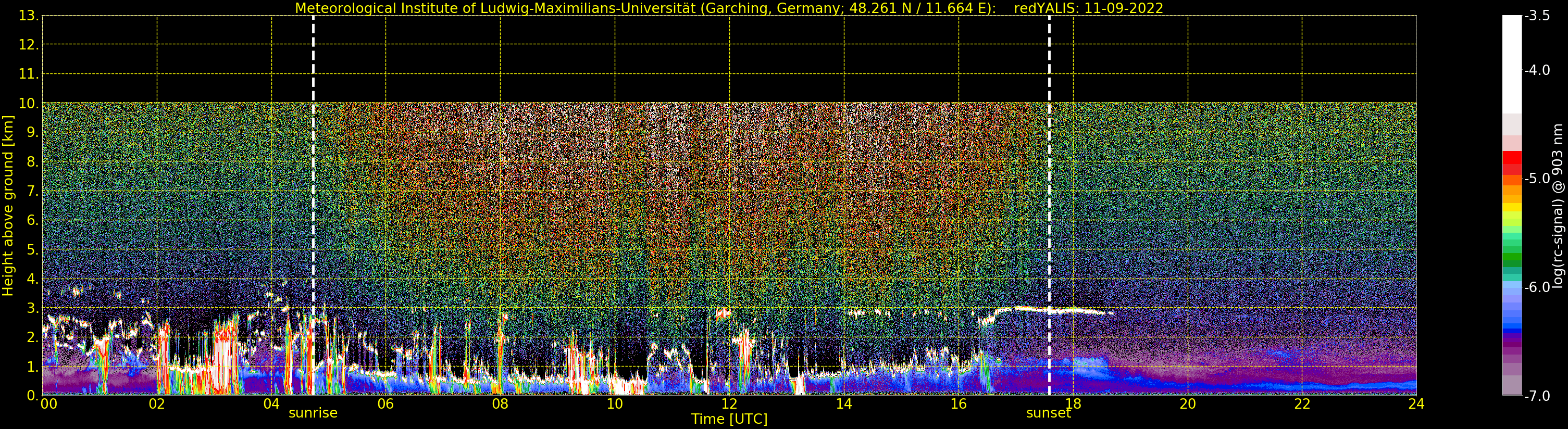Viewport: 1568px width, 429px height.
Task: Click the '12' tick label on time axis
Action: 729,403
